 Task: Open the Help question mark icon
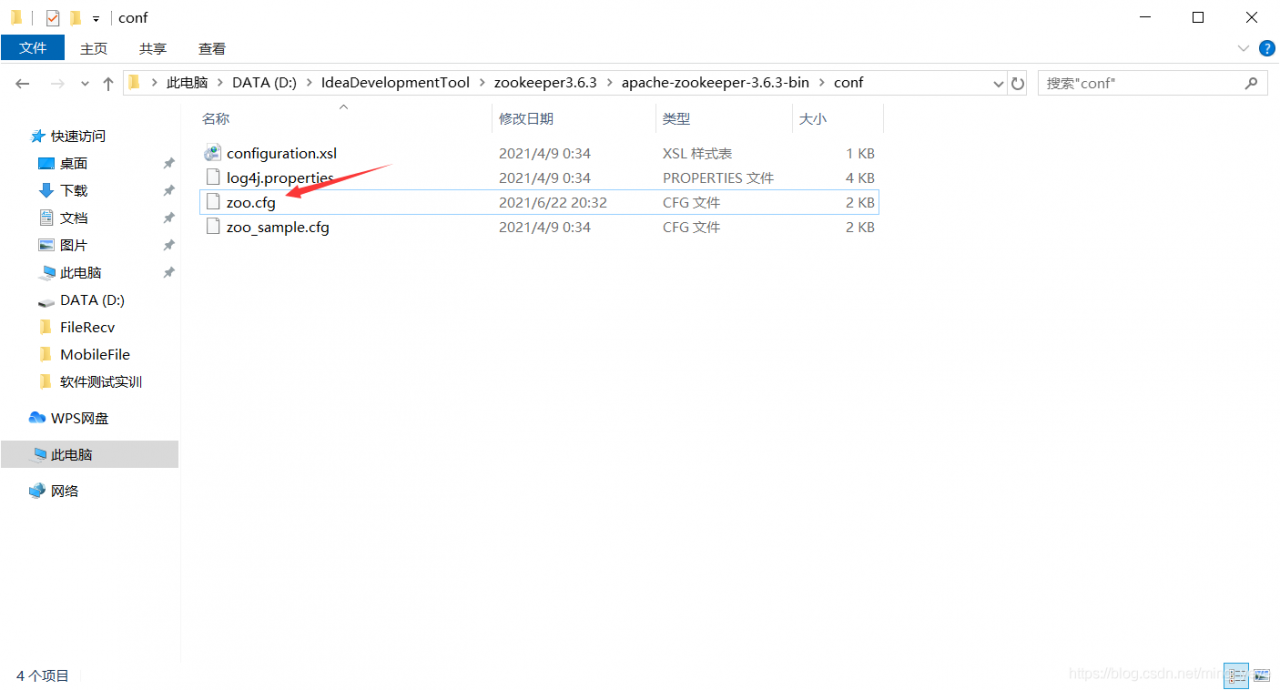point(1267,48)
